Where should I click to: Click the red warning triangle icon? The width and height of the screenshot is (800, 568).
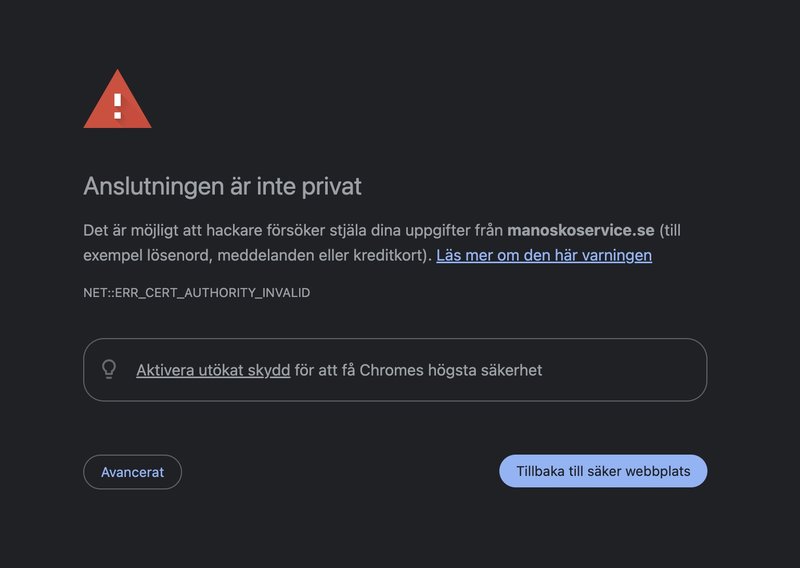[x=117, y=100]
